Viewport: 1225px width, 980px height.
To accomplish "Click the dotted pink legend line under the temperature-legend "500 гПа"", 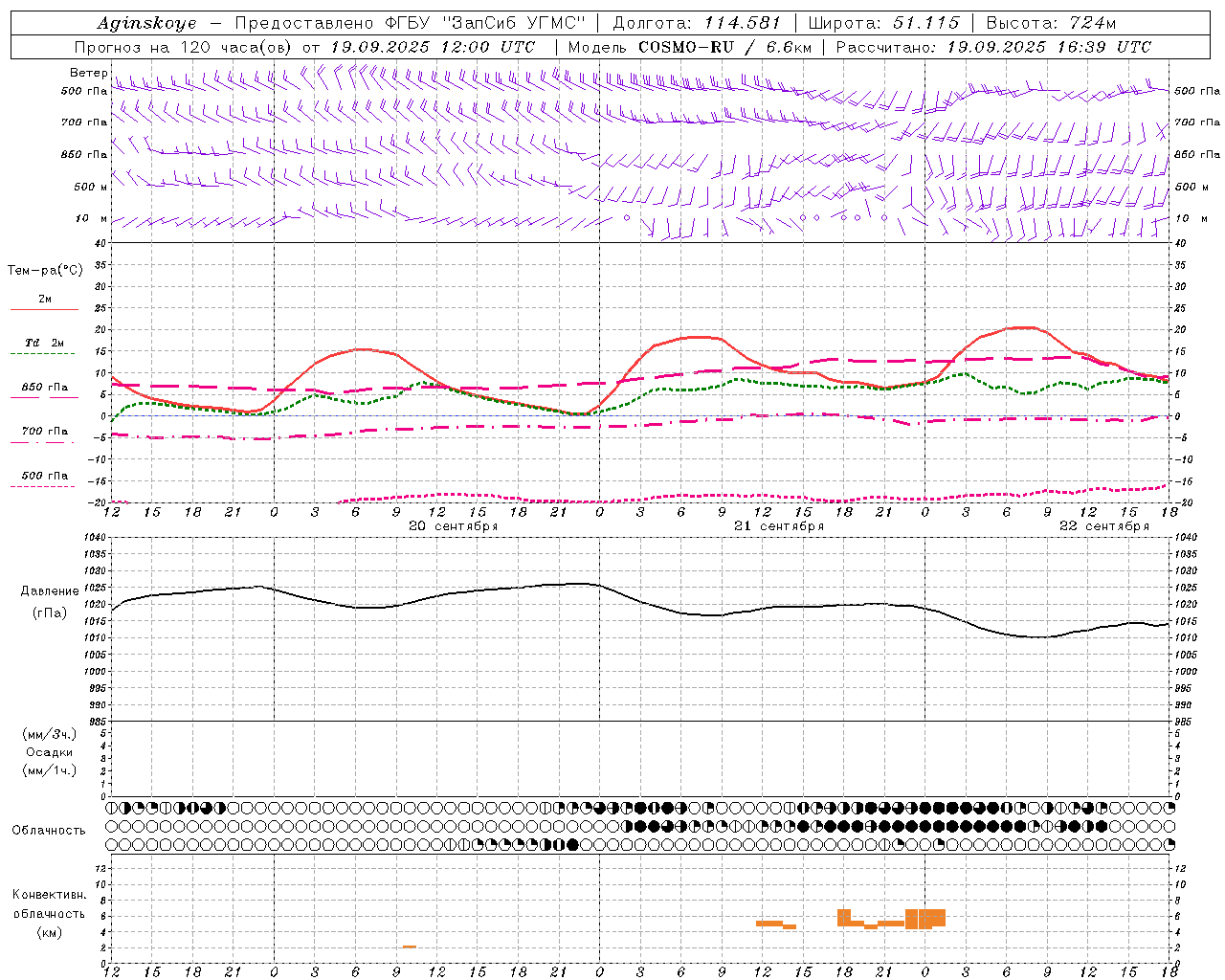I will (44, 487).
